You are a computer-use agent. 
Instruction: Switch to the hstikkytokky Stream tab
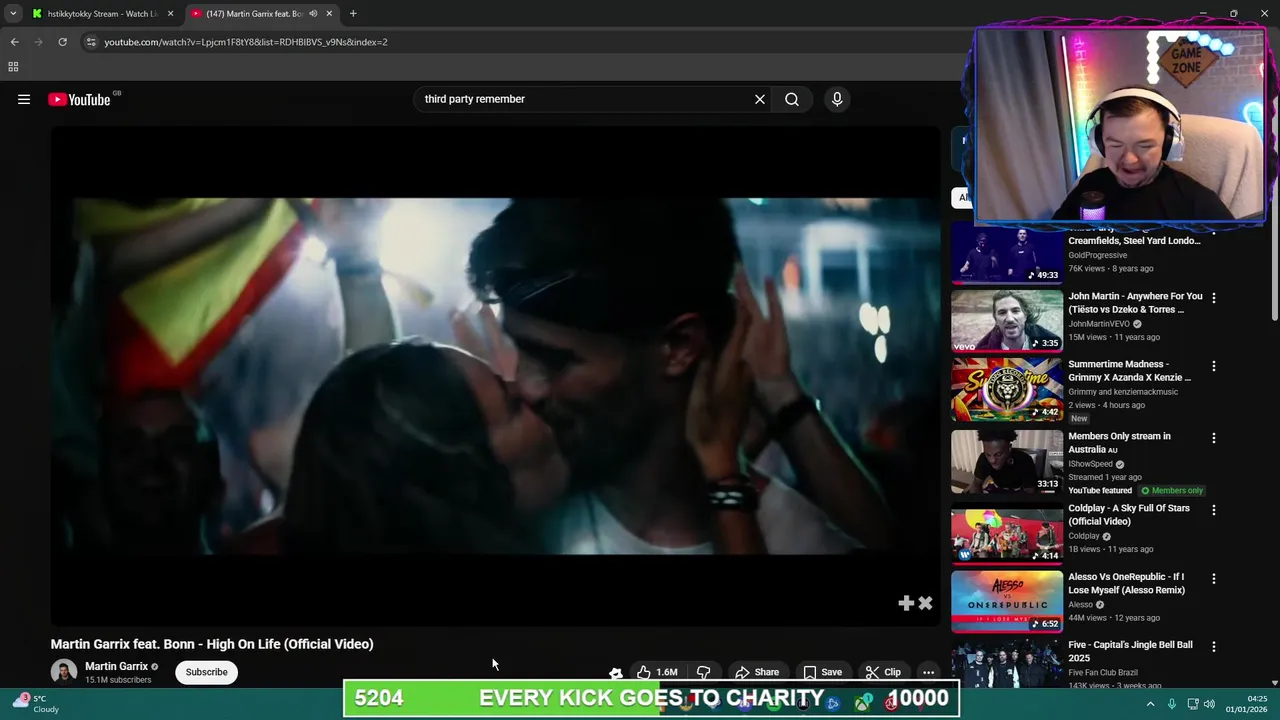pos(103,14)
